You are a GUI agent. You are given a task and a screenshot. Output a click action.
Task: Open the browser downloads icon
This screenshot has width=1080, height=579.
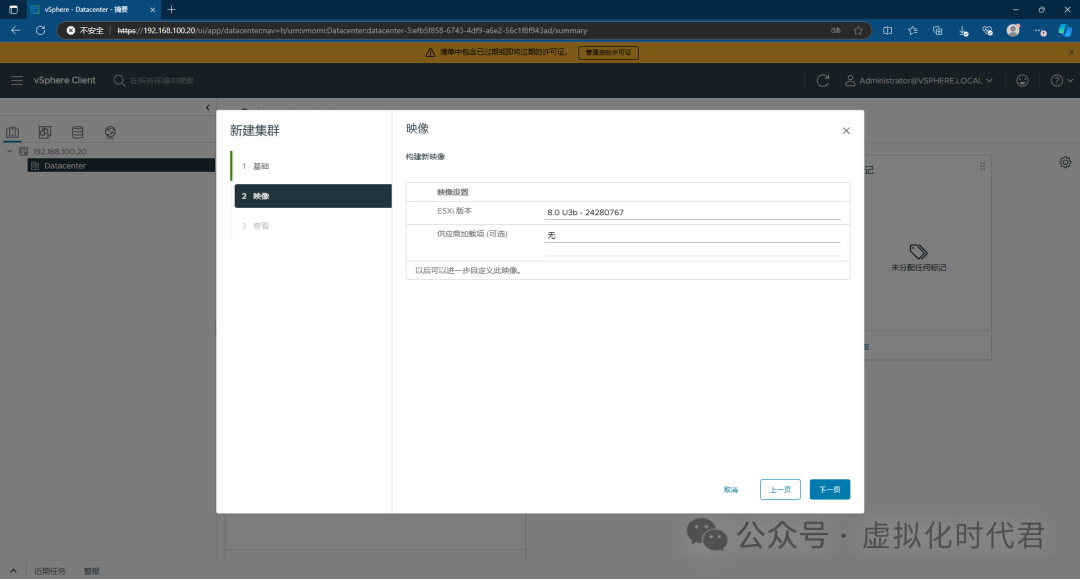[963, 30]
